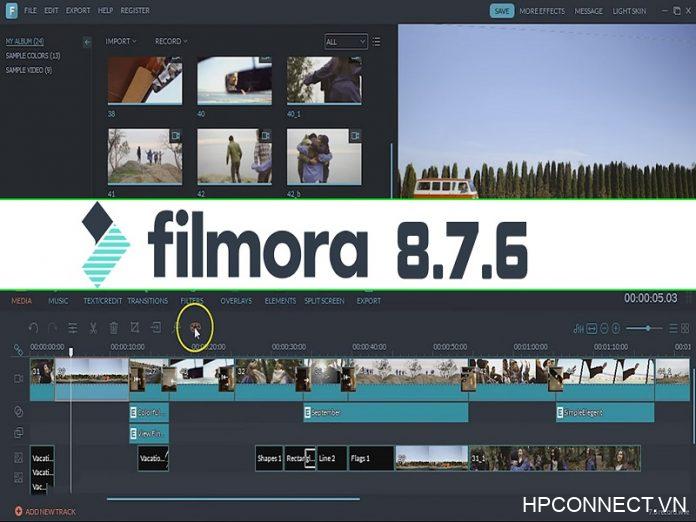Open the REGISTER menu

[135, 10]
